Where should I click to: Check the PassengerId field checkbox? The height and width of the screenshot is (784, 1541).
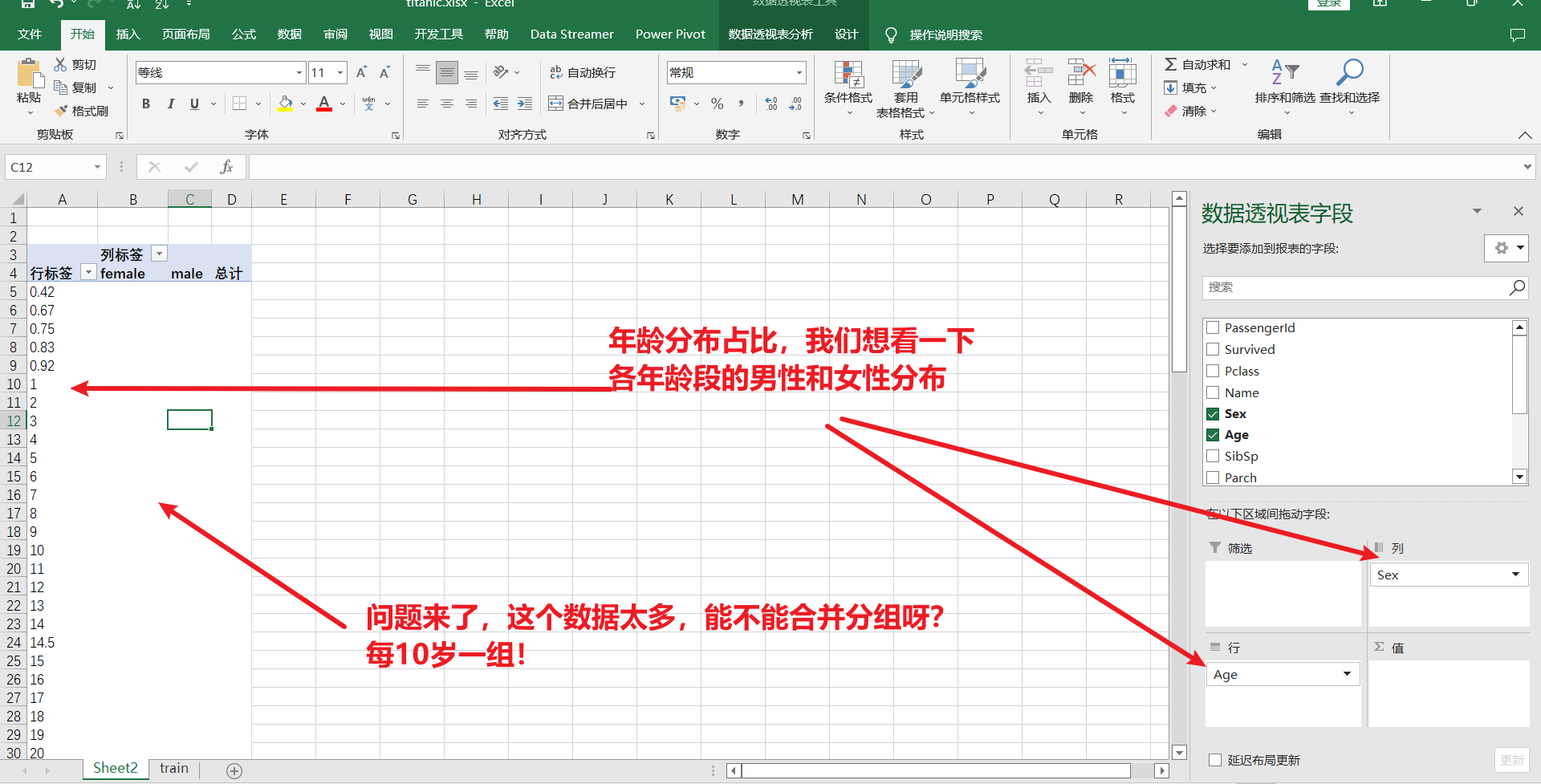(x=1213, y=327)
